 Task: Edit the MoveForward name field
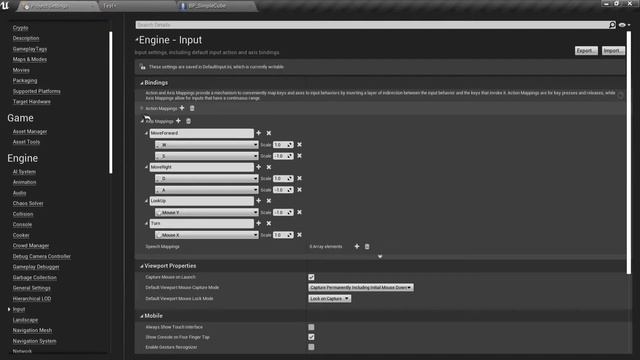pos(201,133)
